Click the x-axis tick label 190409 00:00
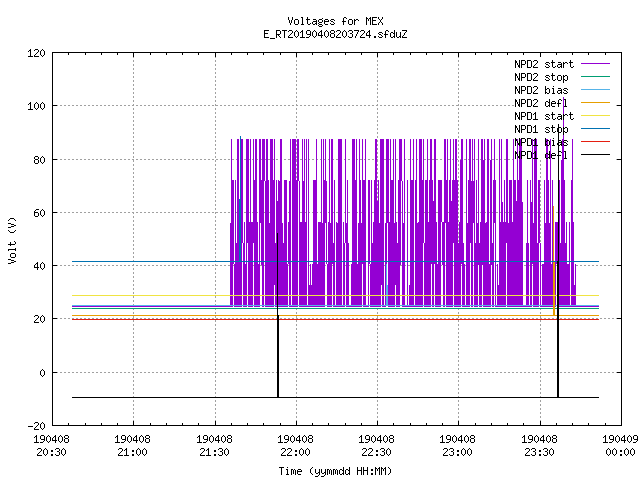Image resolution: width=640 pixels, height=480 pixels. [620, 446]
